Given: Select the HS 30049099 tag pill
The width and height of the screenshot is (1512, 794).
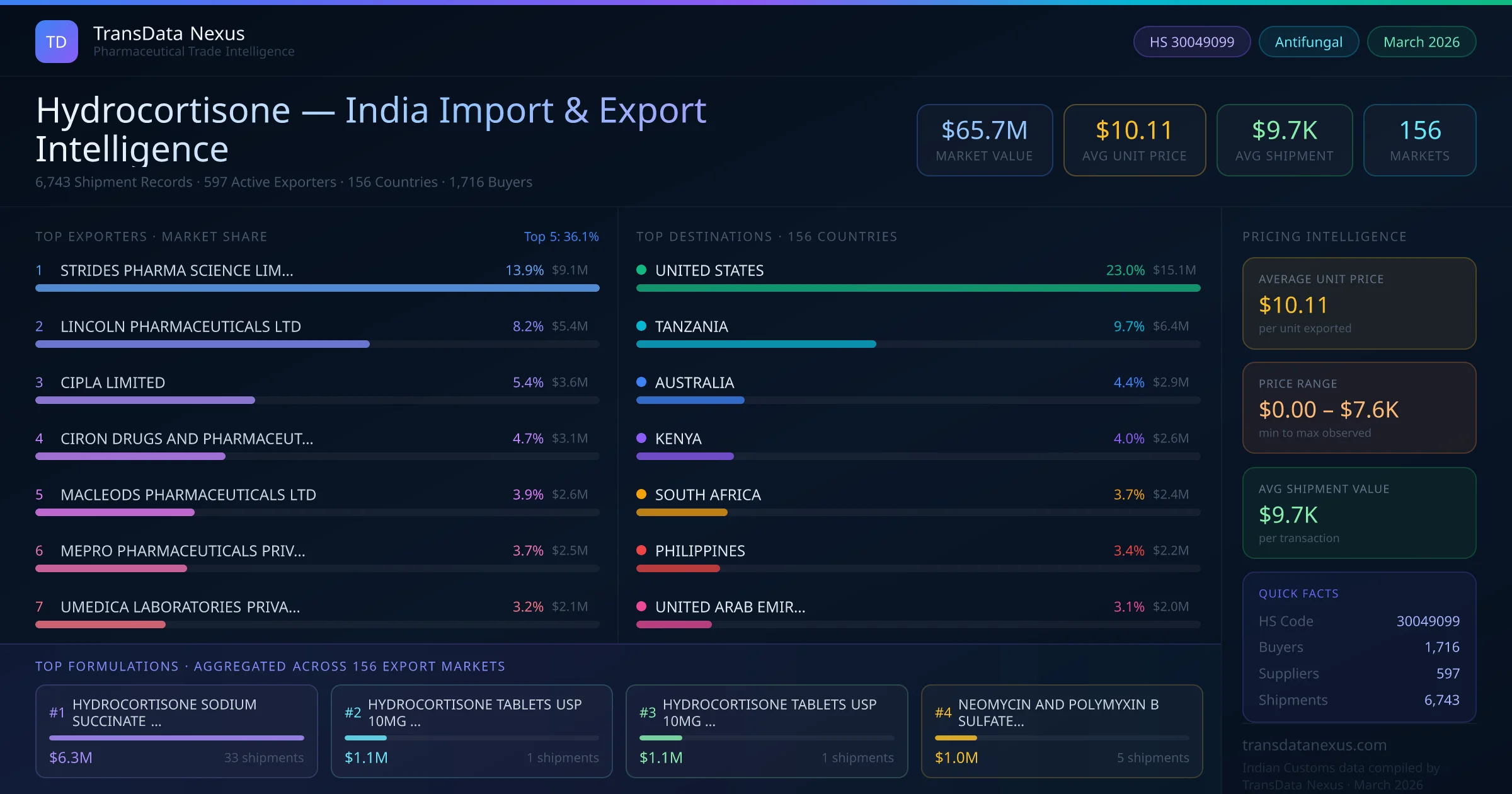Looking at the screenshot, I should [x=1191, y=42].
